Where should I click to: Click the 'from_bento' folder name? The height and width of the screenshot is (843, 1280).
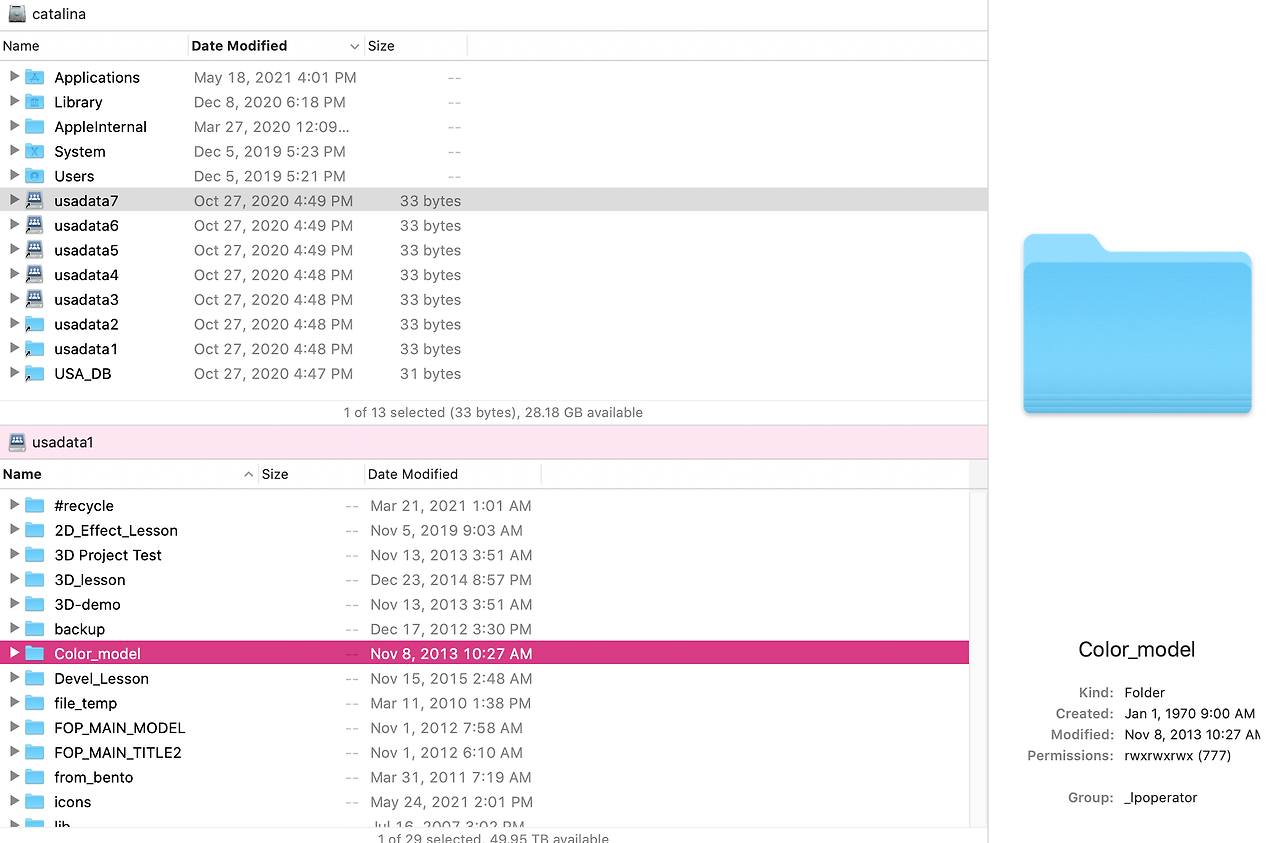click(x=94, y=777)
